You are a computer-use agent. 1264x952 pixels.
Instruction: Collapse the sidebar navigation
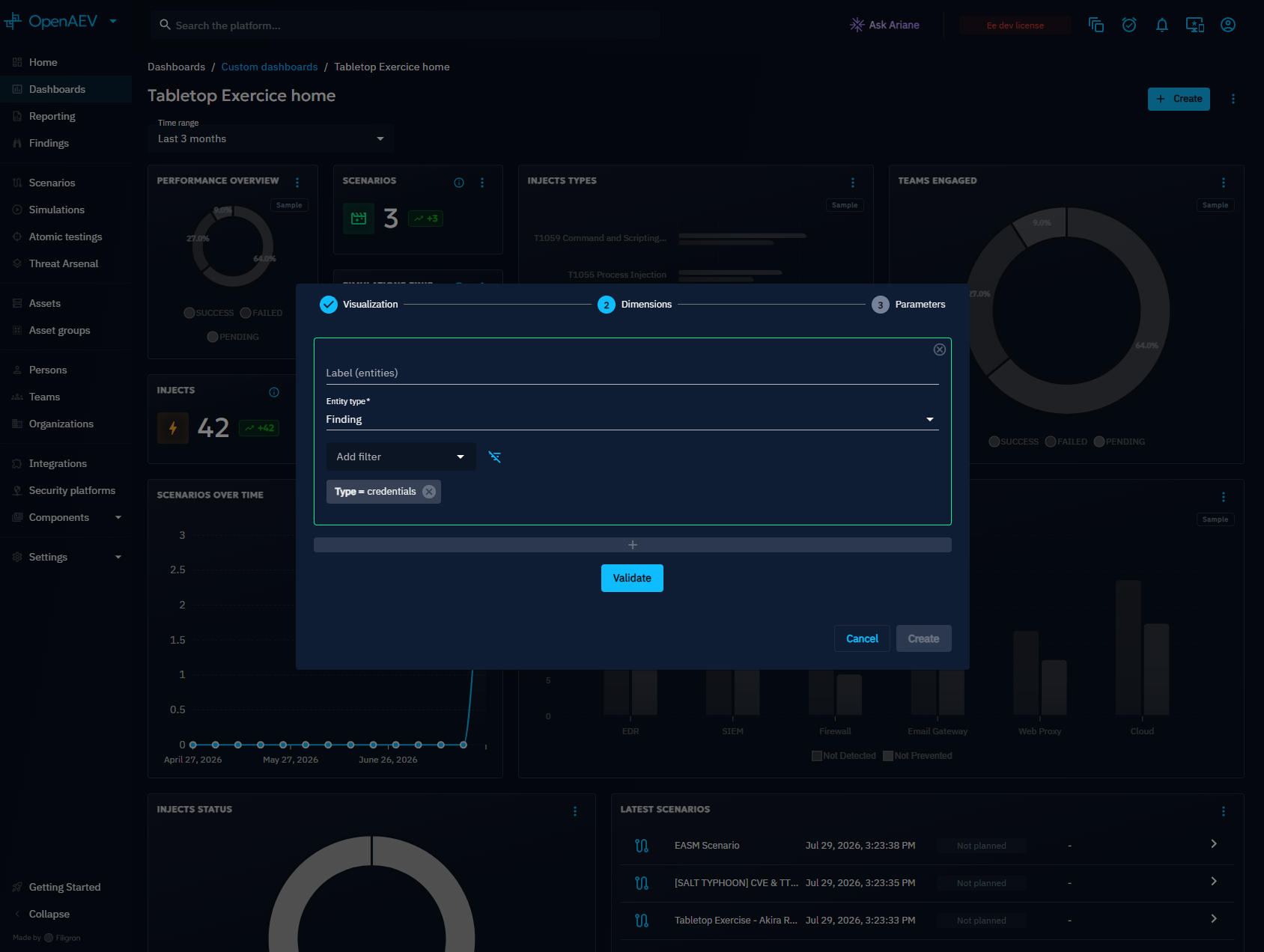[x=66, y=914]
